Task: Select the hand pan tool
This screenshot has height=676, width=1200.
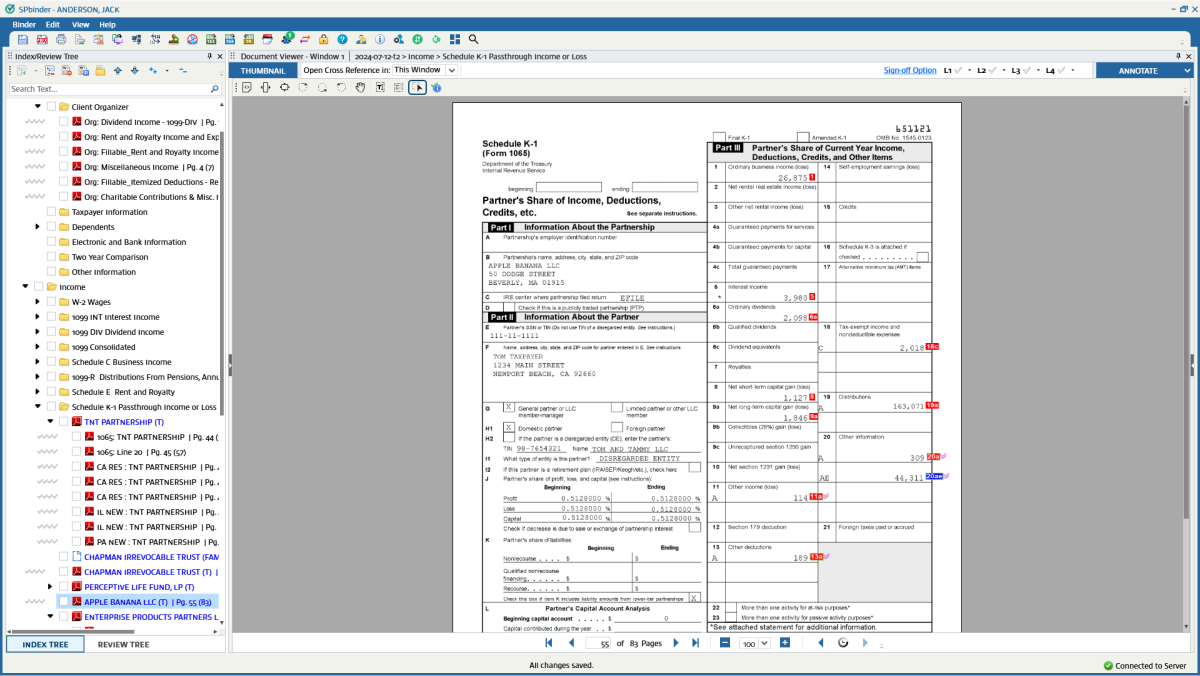Action: click(361, 88)
